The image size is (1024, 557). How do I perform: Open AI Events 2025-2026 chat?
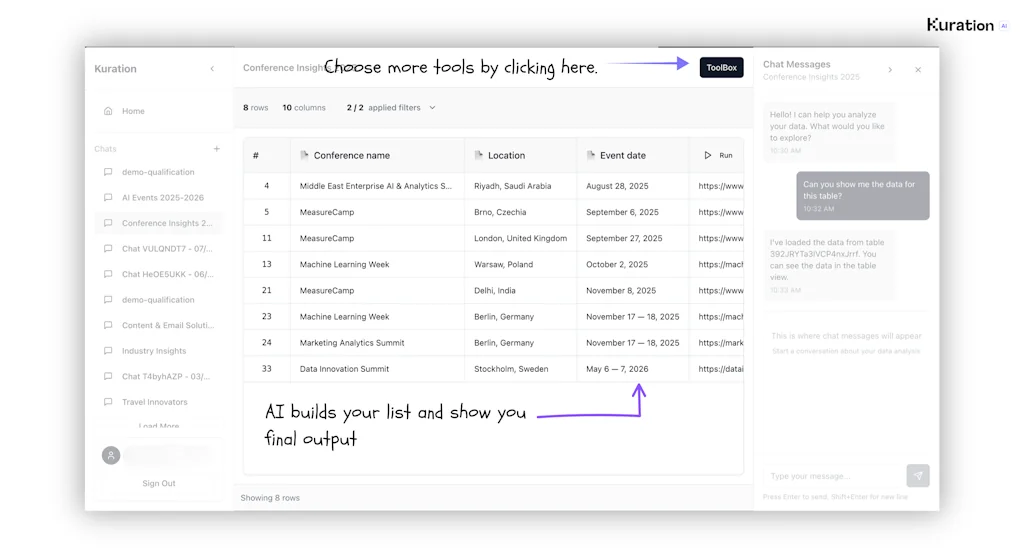(159, 197)
